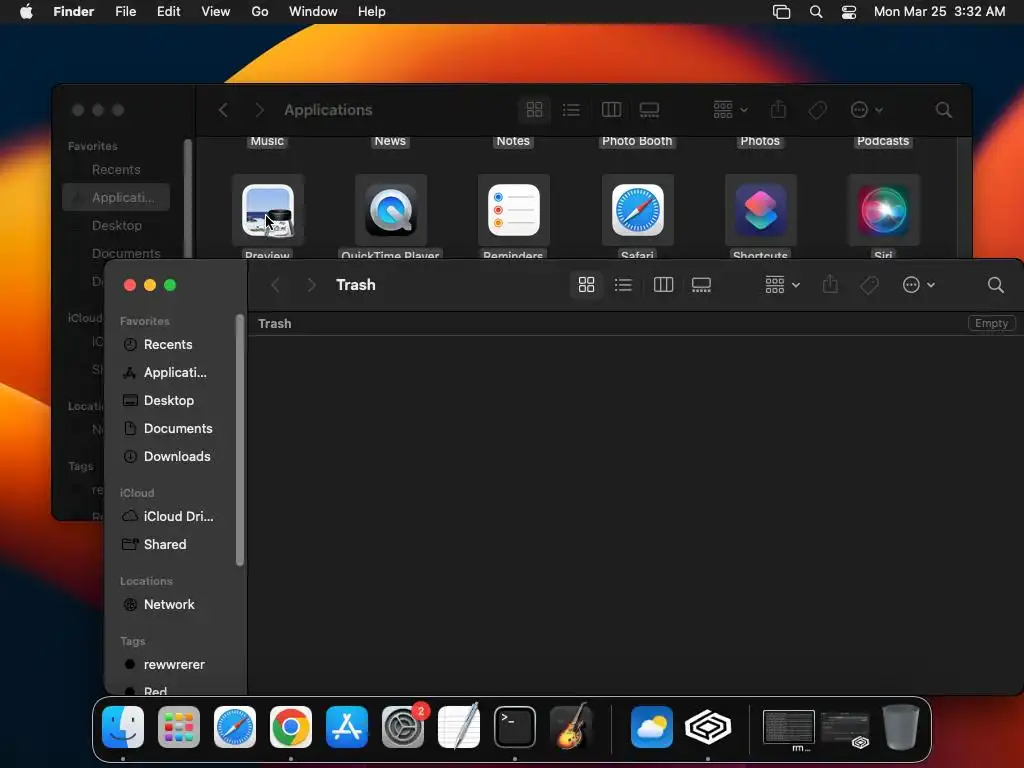Select Desktop in Applications window sidebar
Image resolution: width=1024 pixels, height=768 pixels.
[x=116, y=225]
